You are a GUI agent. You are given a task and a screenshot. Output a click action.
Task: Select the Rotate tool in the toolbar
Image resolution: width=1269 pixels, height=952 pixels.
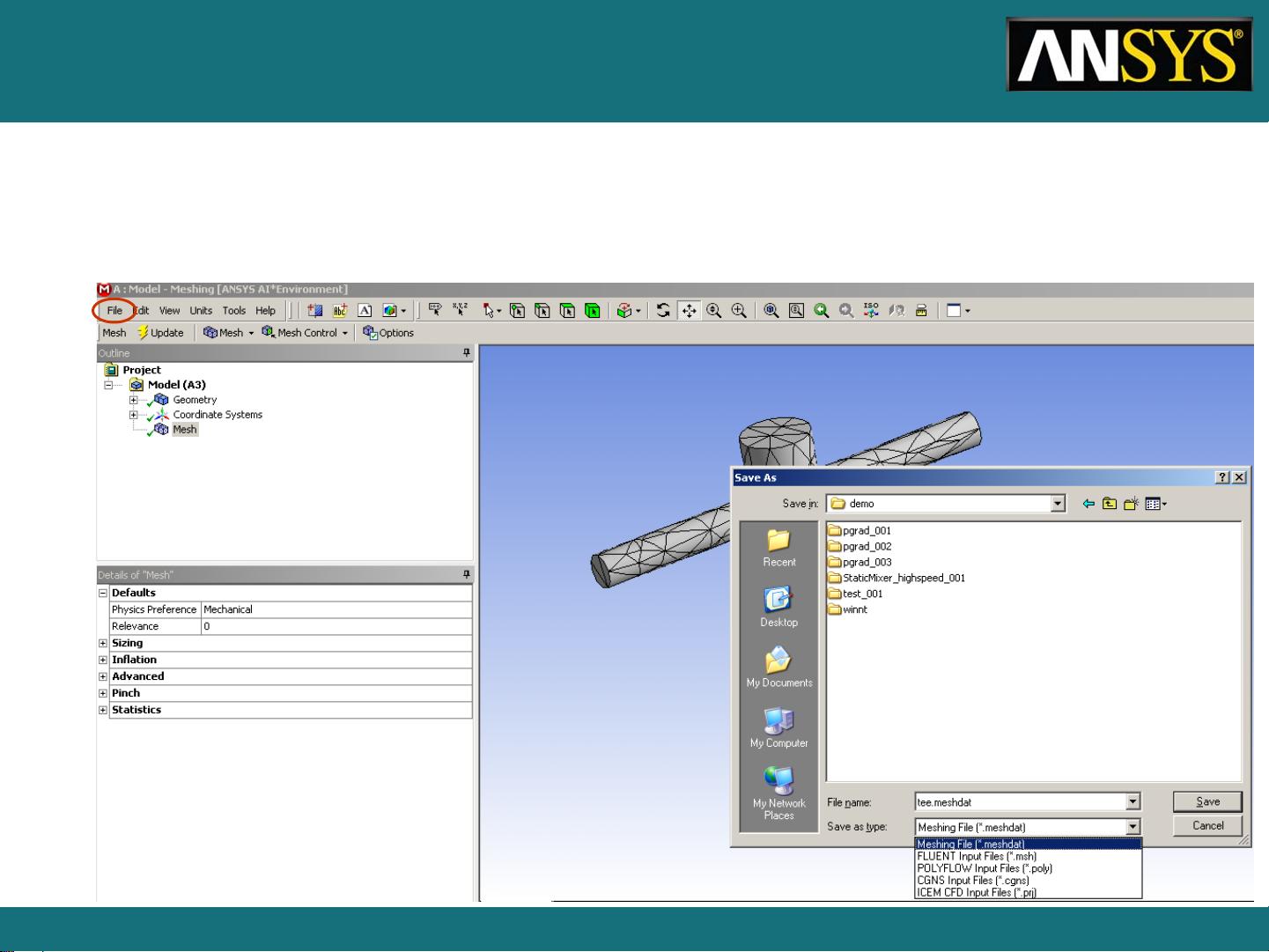(661, 310)
